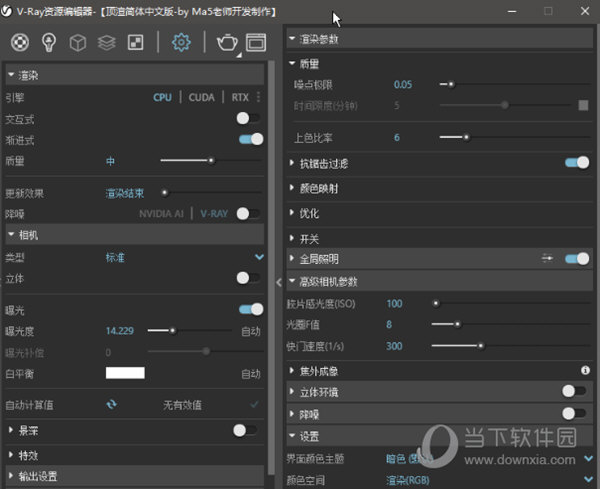
Task: Click the time limit lock square
Action: pyautogui.click(x=583, y=105)
